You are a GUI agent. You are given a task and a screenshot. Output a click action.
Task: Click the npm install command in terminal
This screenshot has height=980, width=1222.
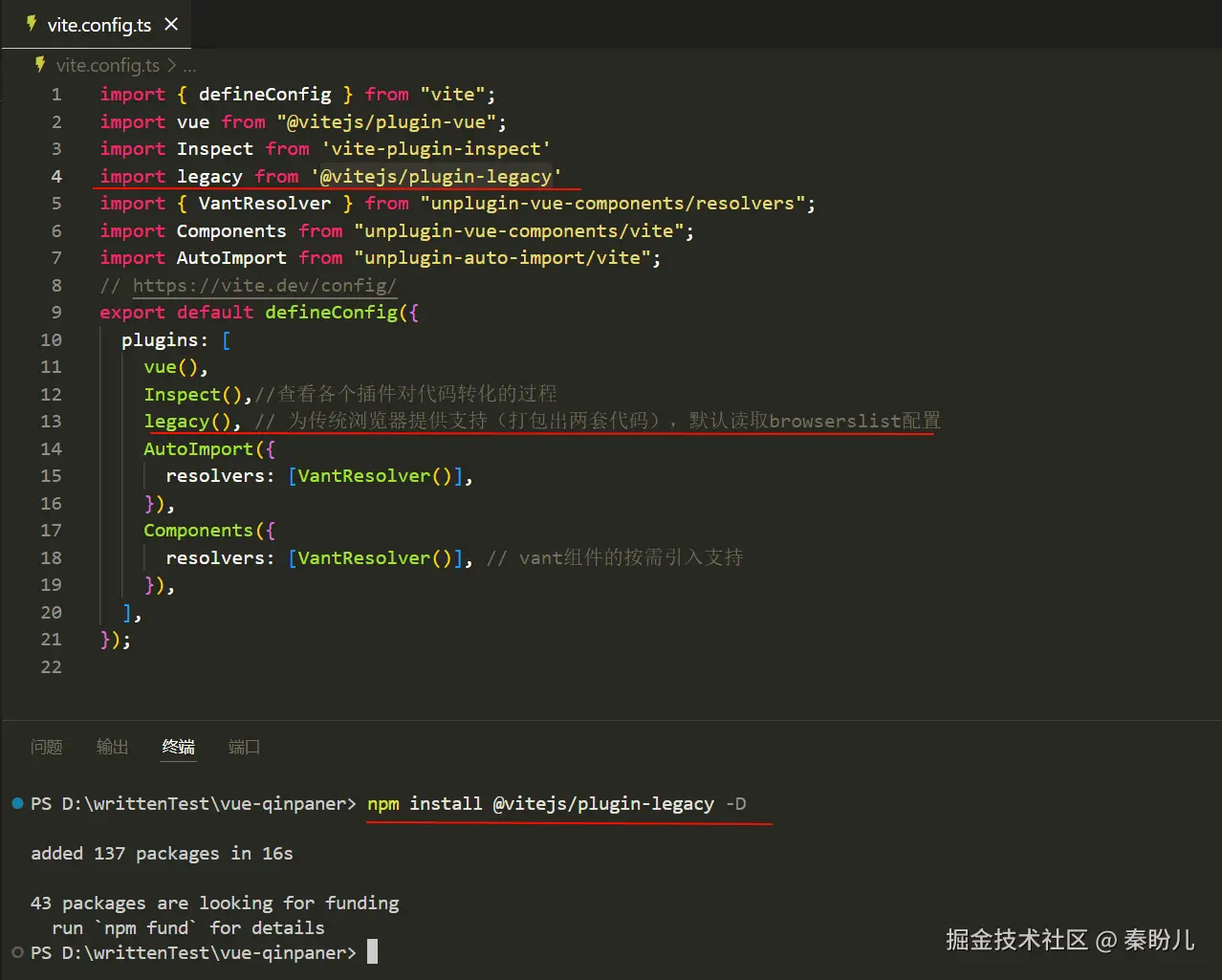coord(556,804)
